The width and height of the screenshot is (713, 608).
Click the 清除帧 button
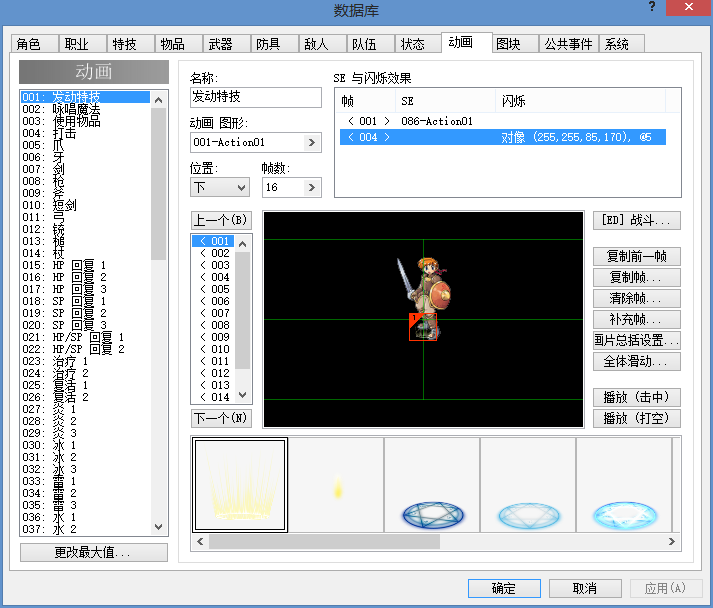coord(637,298)
